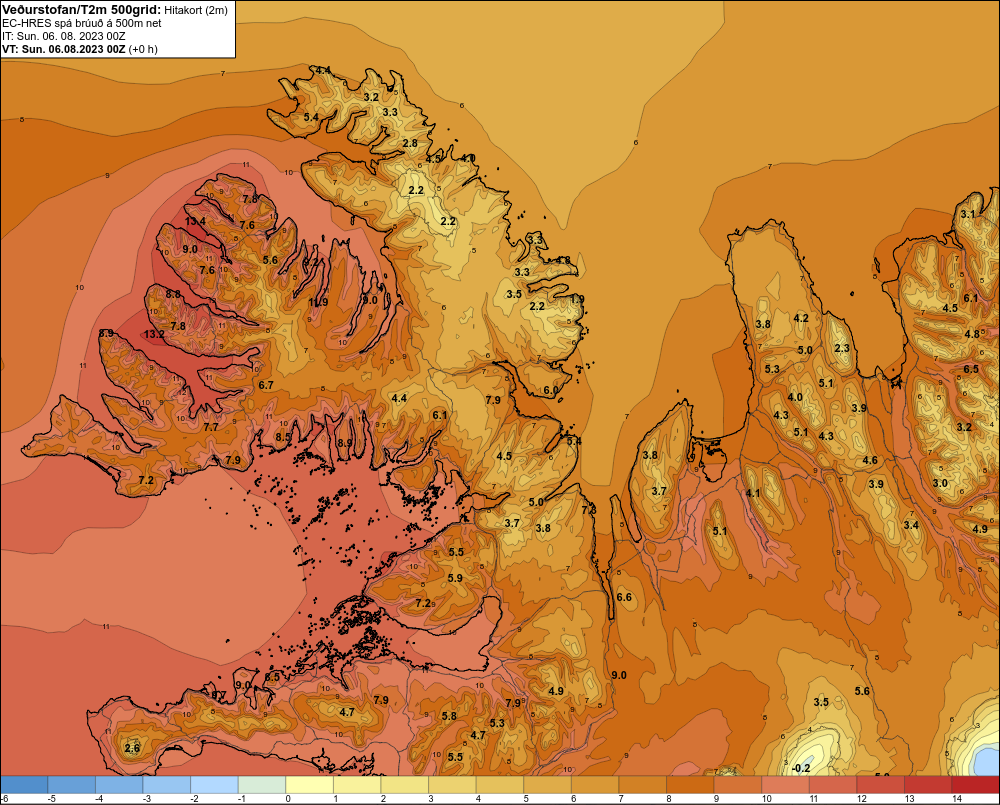Select the legend color swatch between 5 and 6
The height and width of the screenshot is (805, 1000).
click(548, 785)
